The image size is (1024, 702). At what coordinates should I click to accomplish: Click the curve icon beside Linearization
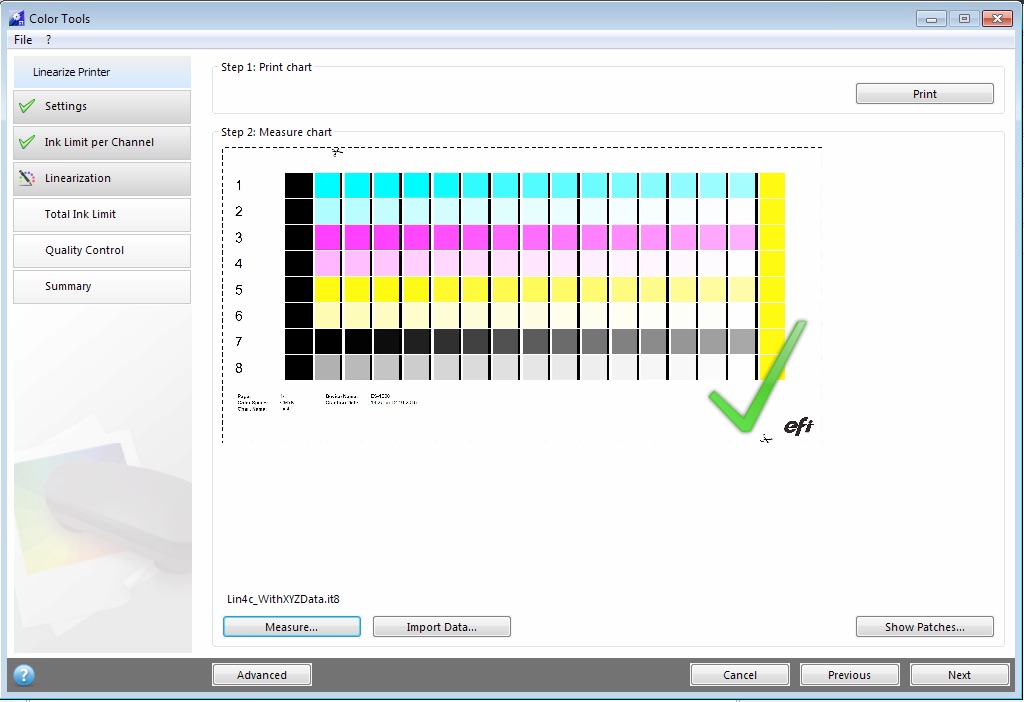click(x=27, y=178)
